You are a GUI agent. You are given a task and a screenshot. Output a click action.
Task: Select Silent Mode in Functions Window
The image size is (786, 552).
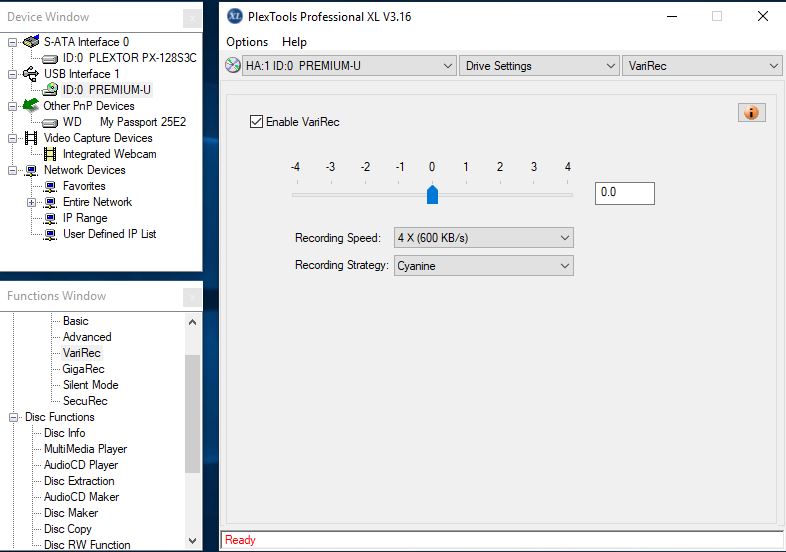click(x=91, y=385)
